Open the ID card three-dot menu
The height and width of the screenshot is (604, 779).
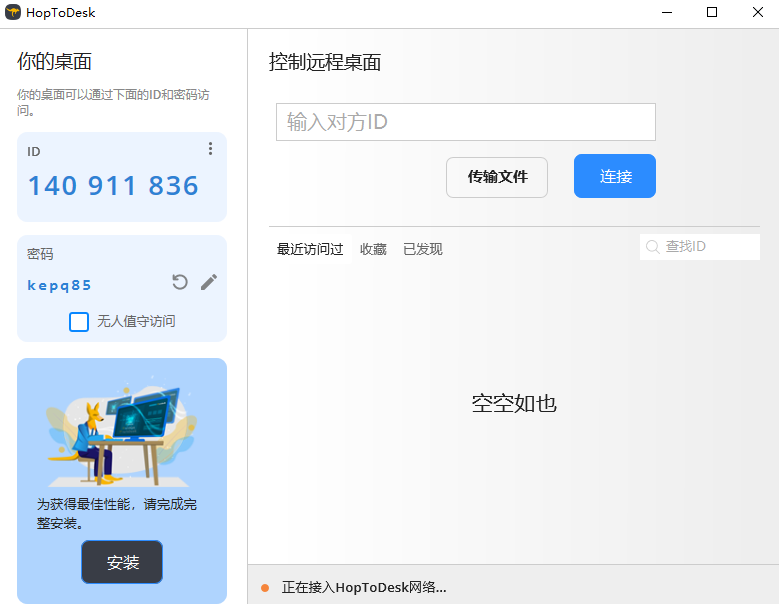pyautogui.click(x=211, y=149)
